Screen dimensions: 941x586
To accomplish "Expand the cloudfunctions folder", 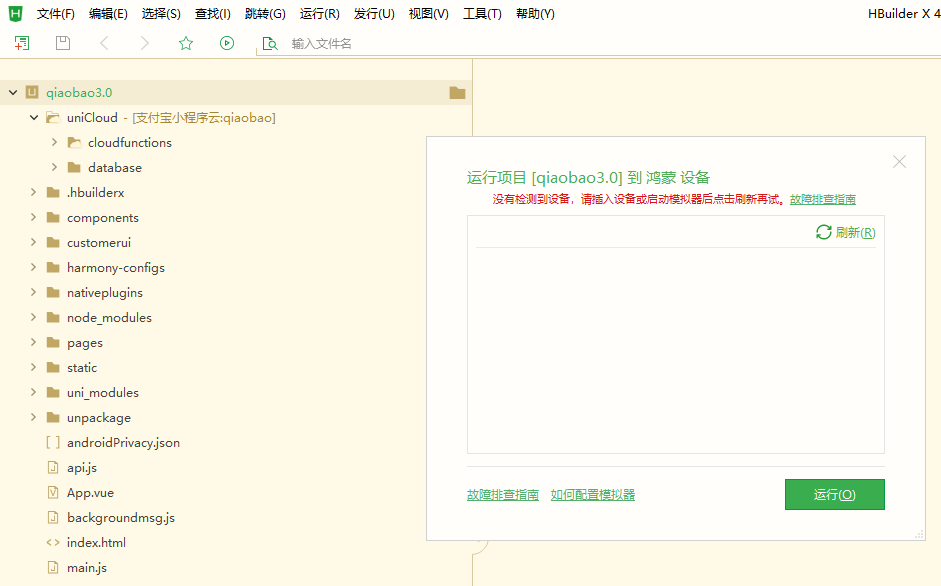I will [54, 142].
